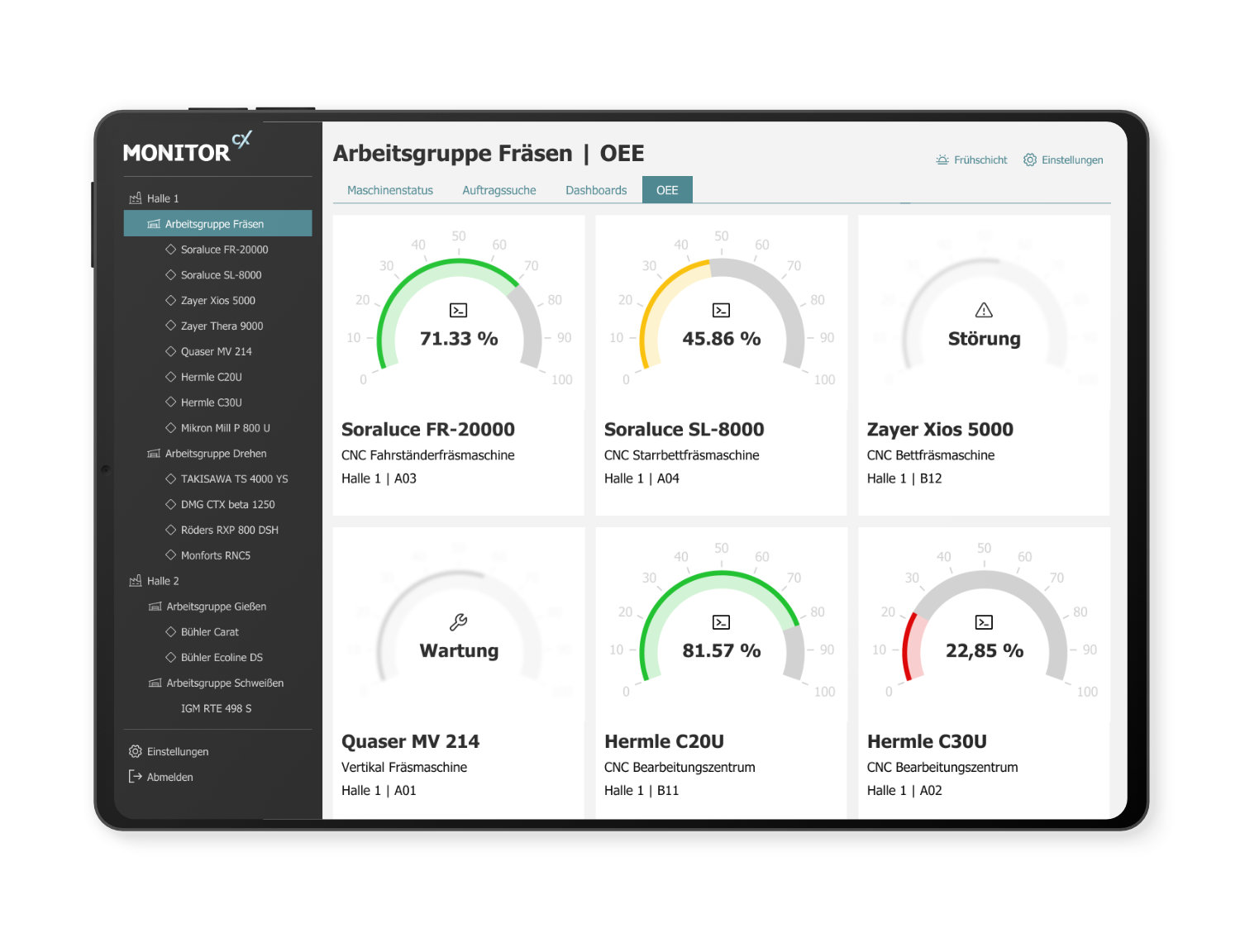Expand the Halle 2 tree node
Image resolution: width=1240 pixels, height=952 pixels.
pyautogui.click(x=136, y=581)
